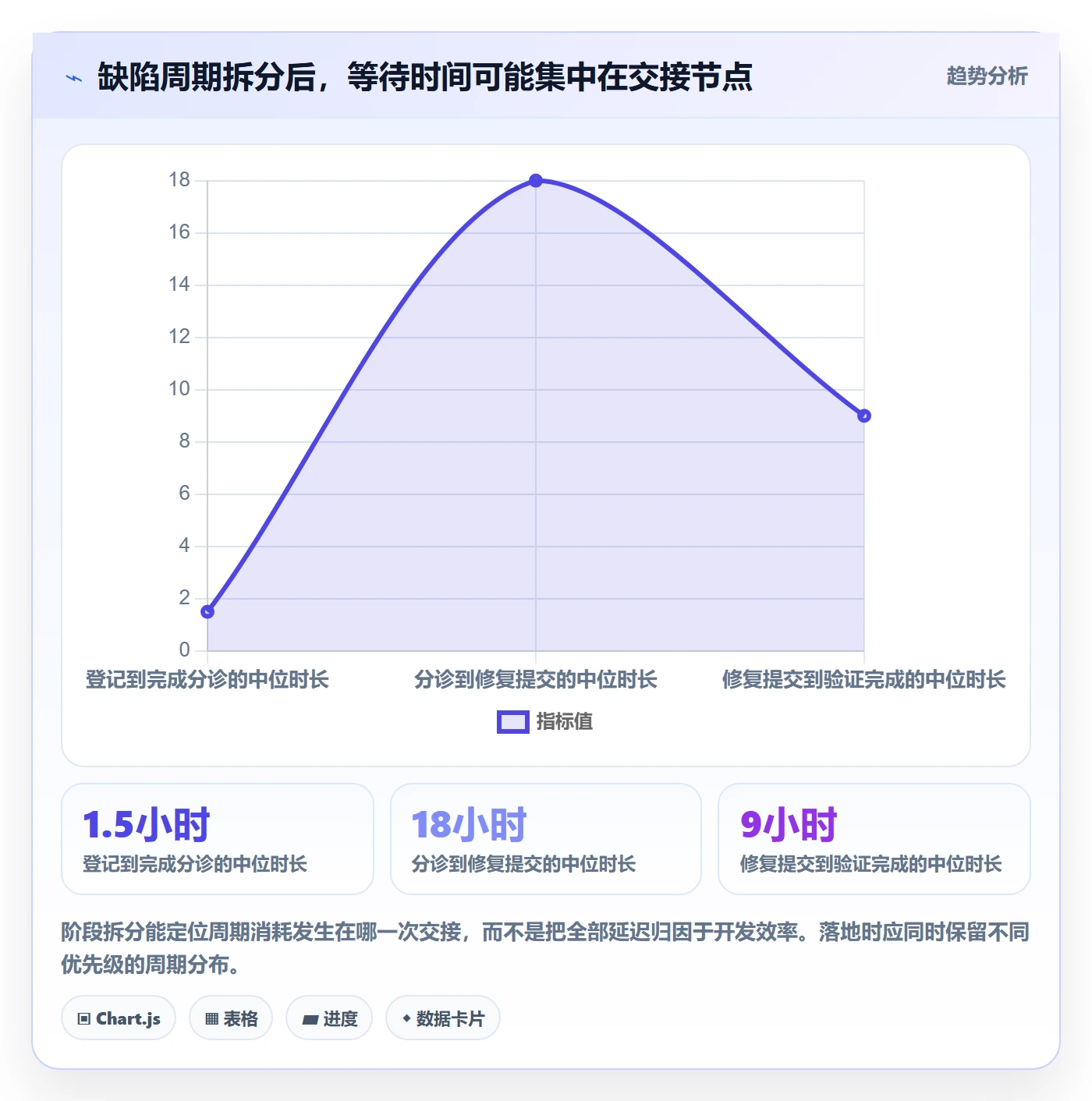Click the diamond icon in 数据卡片 chip

tap(406, 1018)
